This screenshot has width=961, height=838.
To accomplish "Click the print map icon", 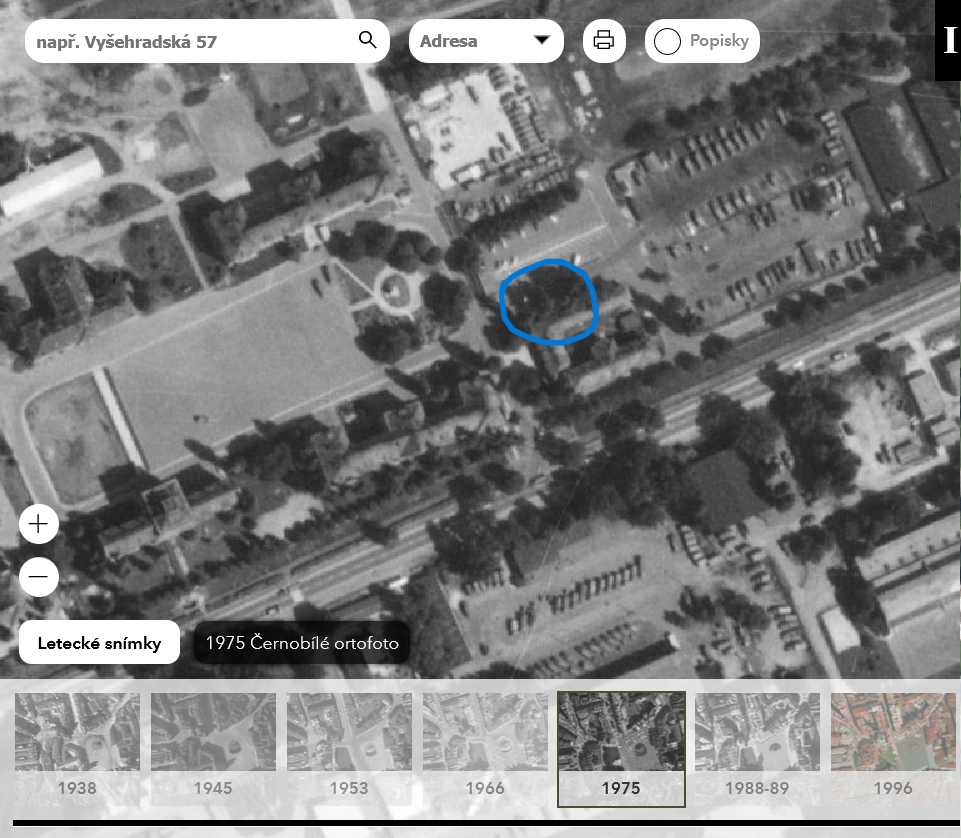I will (604, 40).
